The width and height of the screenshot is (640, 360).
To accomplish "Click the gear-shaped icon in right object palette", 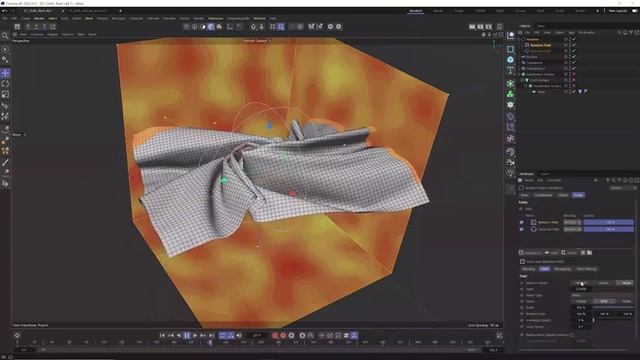I will coord(510,105).
